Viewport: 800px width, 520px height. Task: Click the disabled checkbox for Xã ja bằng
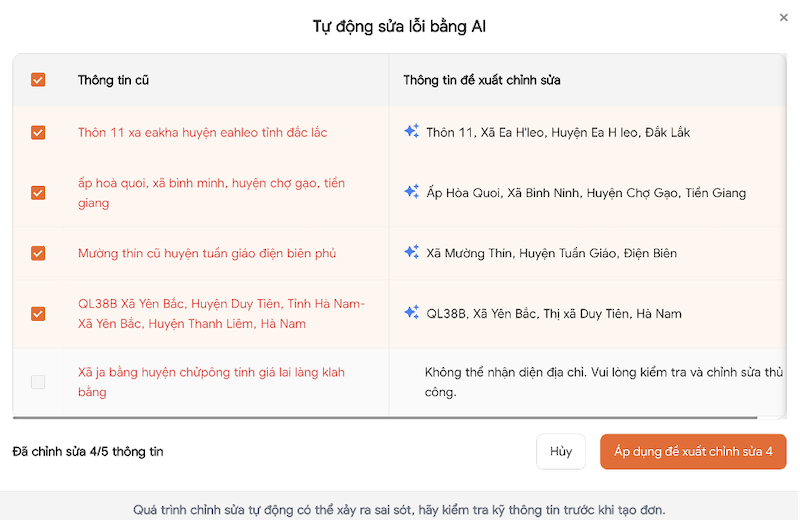point(38,382)
